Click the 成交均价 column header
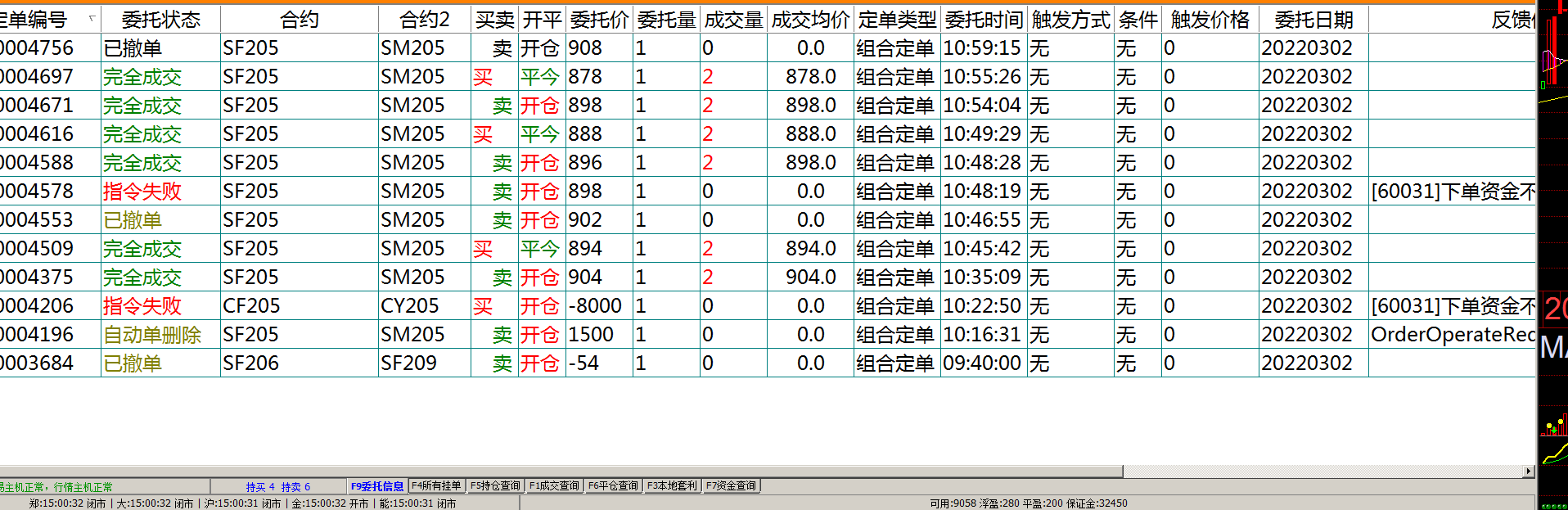 pos(810,20)
